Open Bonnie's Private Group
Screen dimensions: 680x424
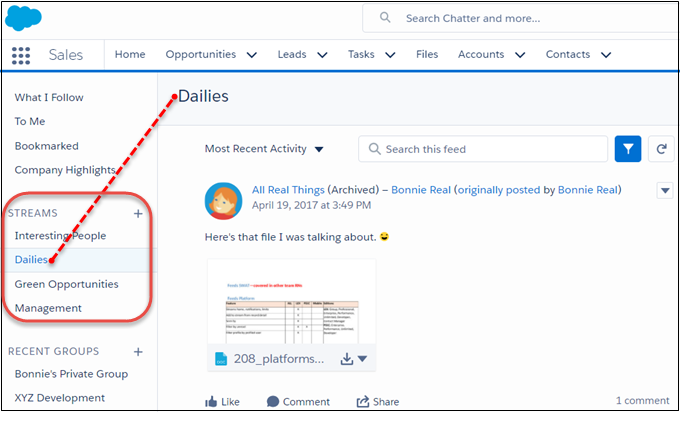tap(71, 374)
